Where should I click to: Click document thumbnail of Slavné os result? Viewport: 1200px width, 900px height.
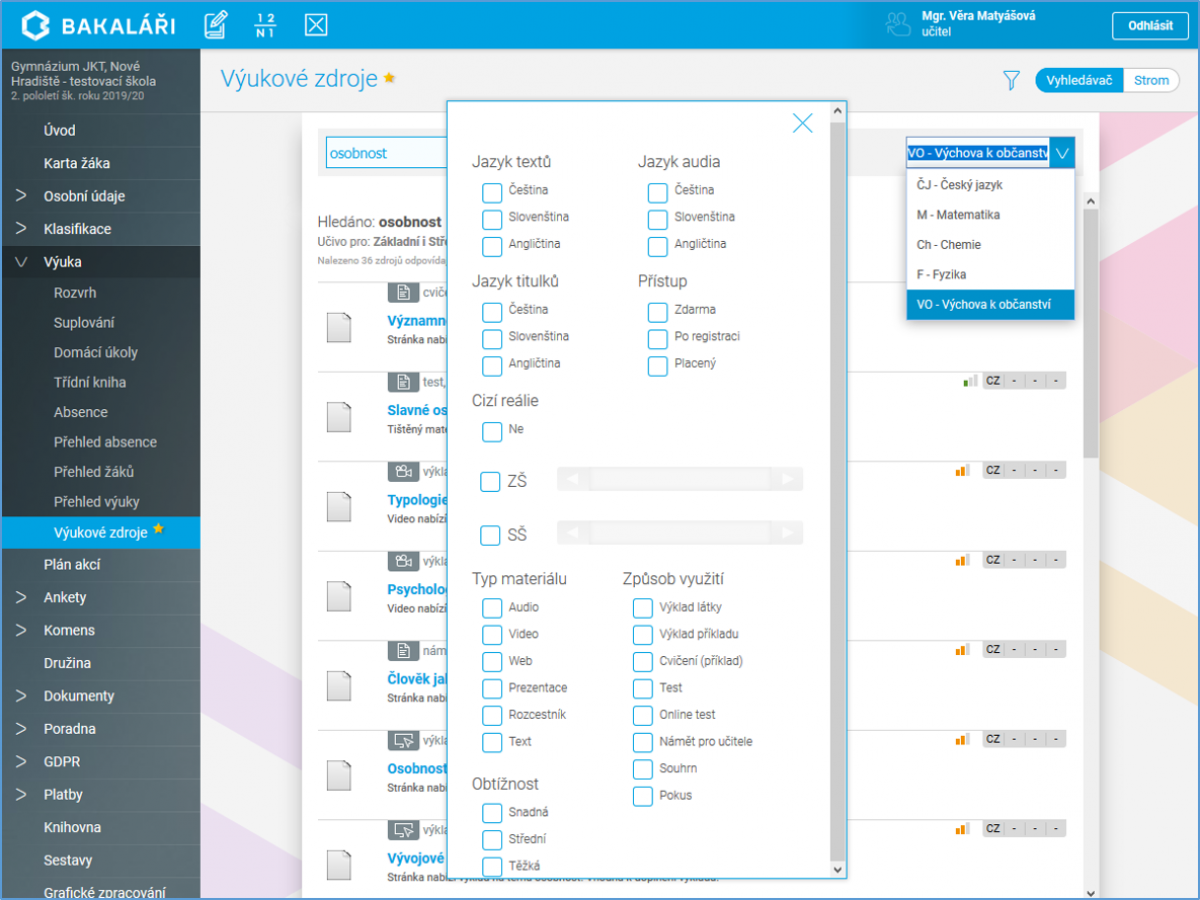(x=340, y=416)
